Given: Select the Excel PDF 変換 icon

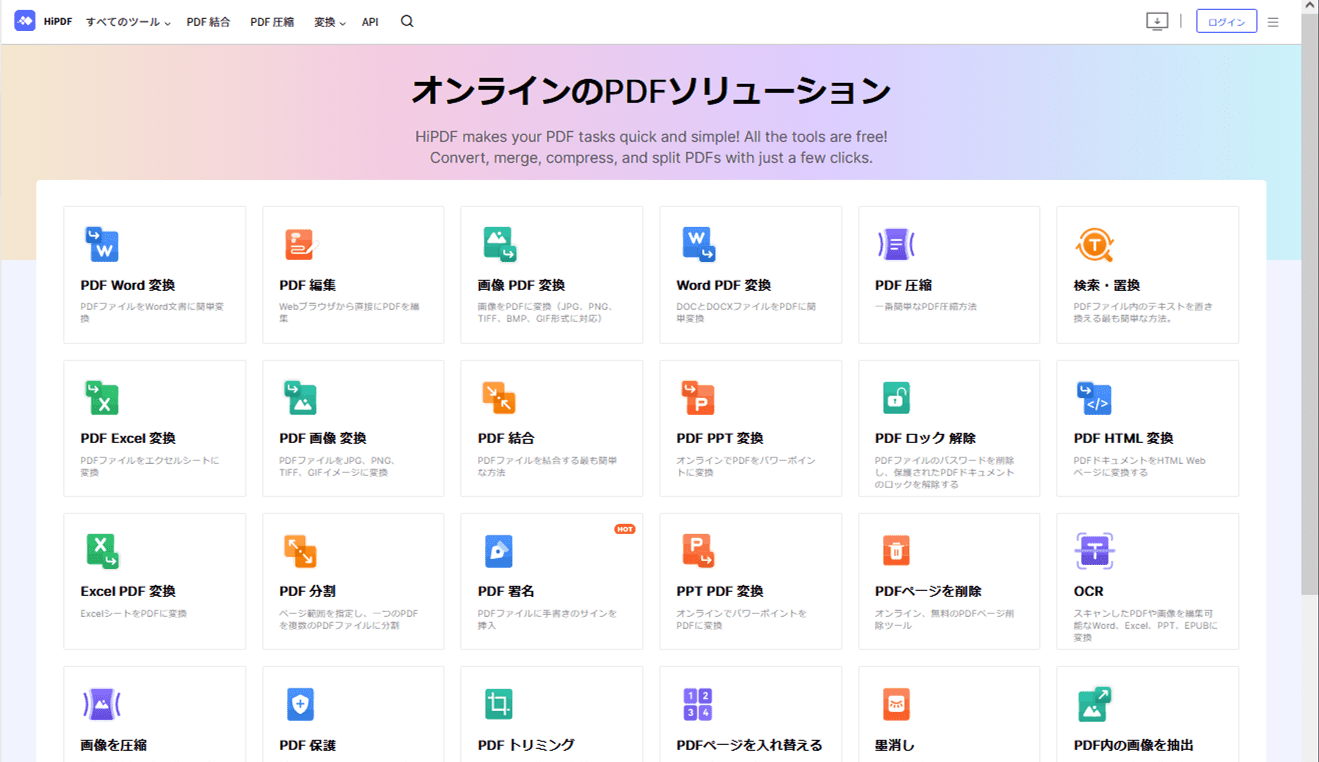Looking at the screenshot, I should (x=102, y=551).
